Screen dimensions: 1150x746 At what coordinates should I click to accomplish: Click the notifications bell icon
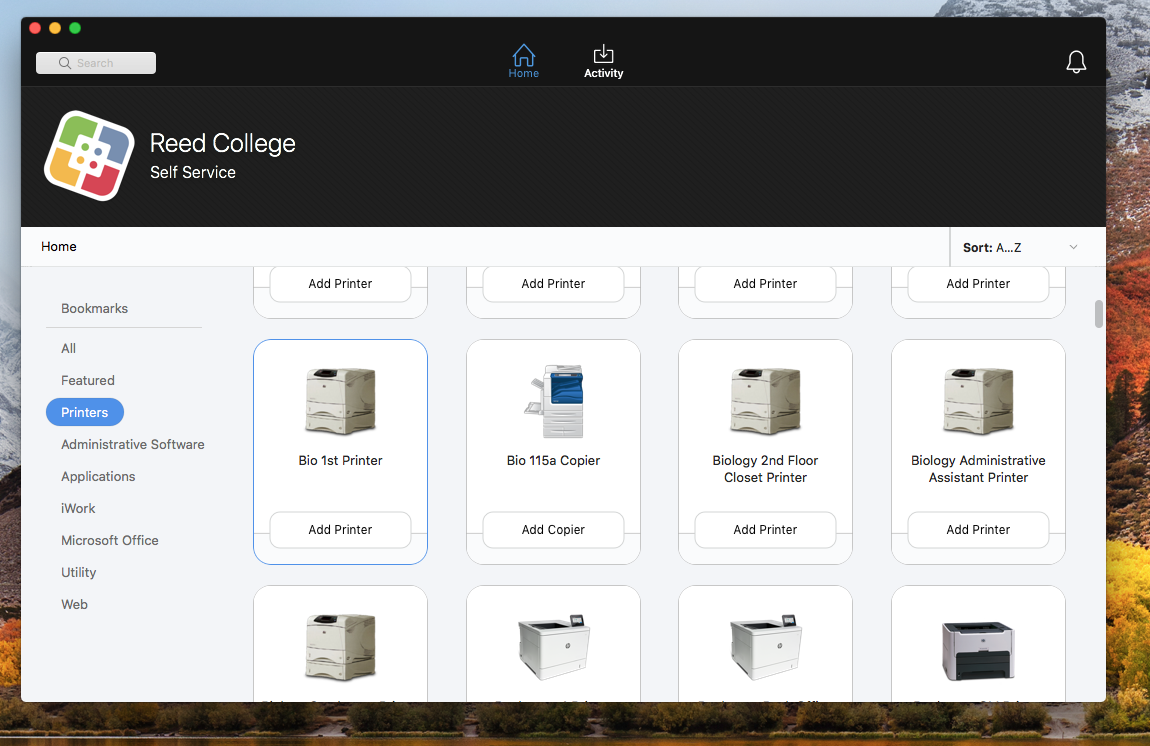[1076, 62]
